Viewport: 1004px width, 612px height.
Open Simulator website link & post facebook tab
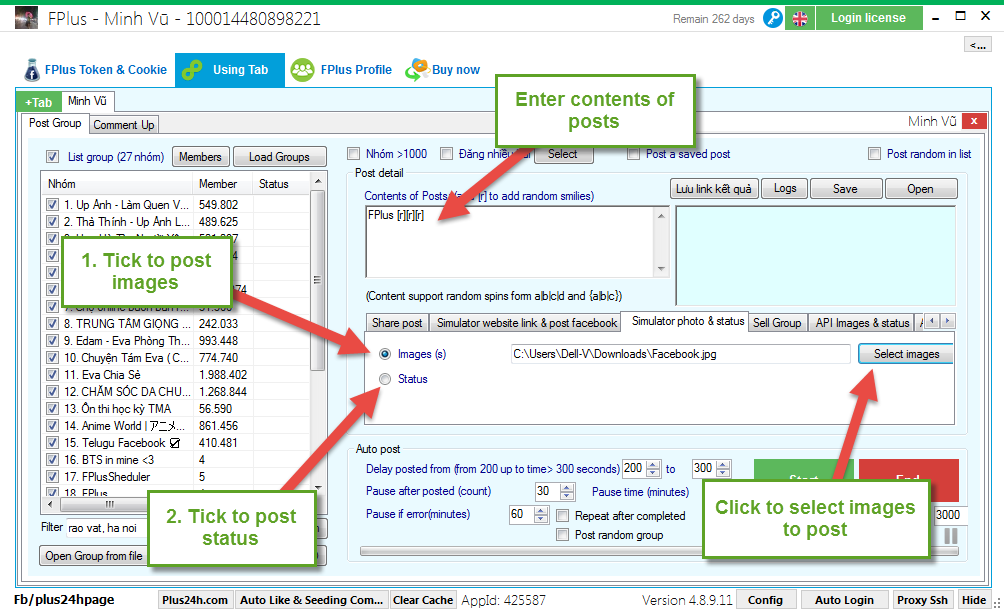[527, 323]
